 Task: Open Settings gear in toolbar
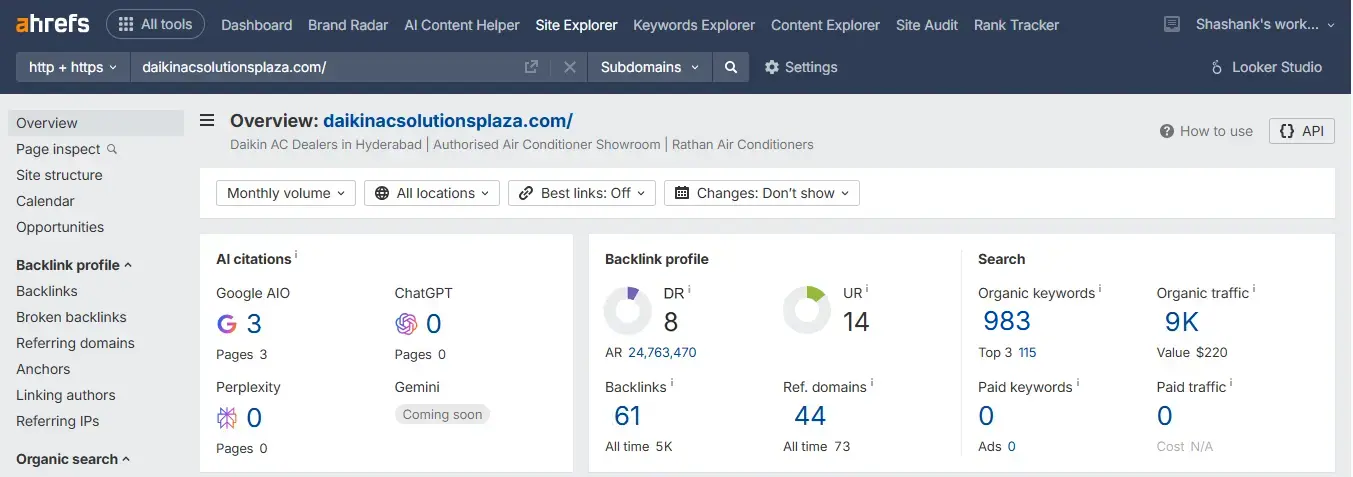click(x=800, y=67)
